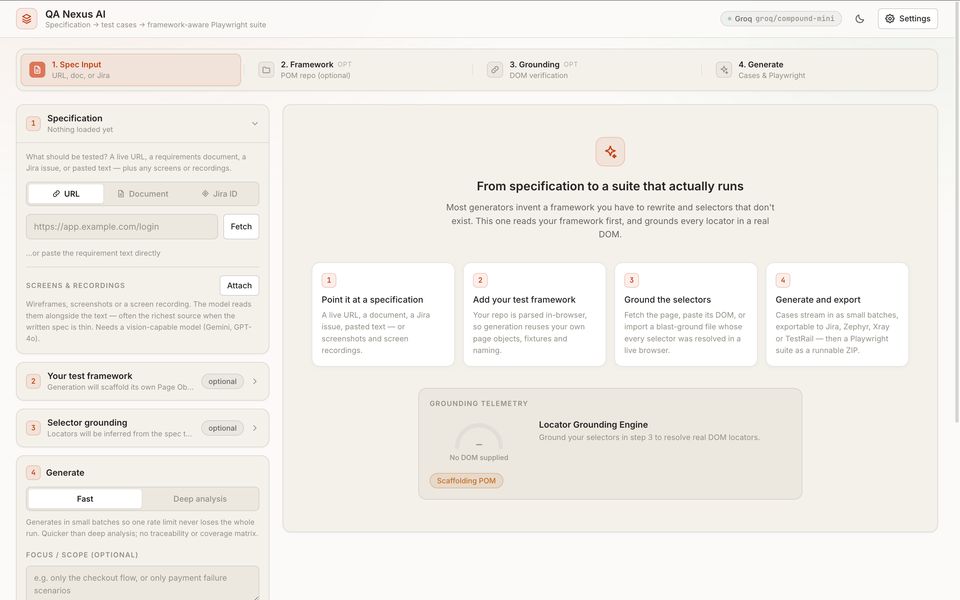The image size is (960, 600).
Task: Click the Add your test framework card
Action: point(534,315)
